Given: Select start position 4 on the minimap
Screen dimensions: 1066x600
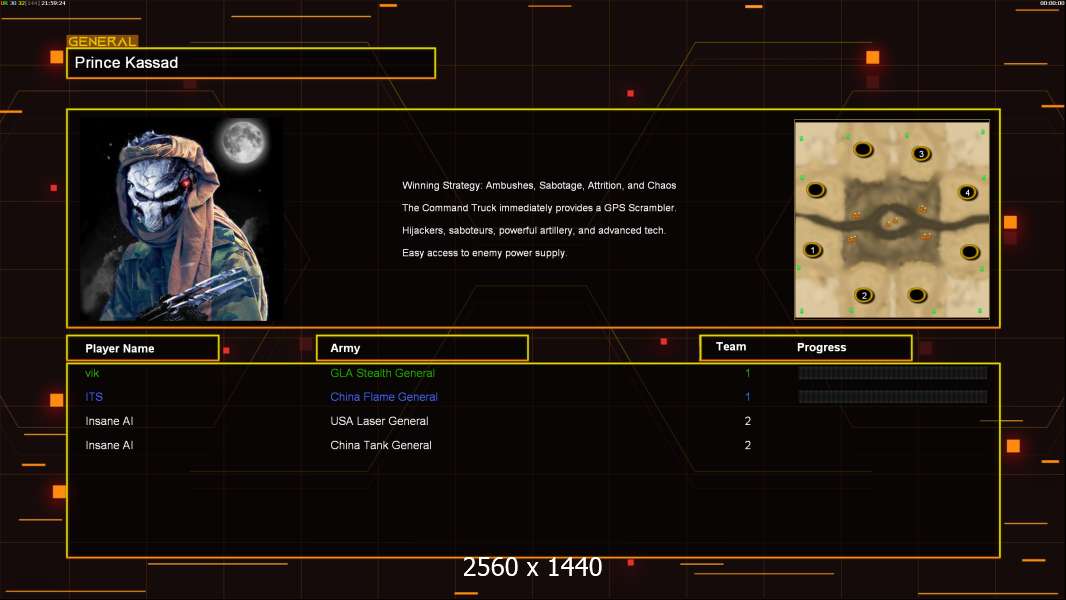Looking at the screenshot, I should (967, 192).
